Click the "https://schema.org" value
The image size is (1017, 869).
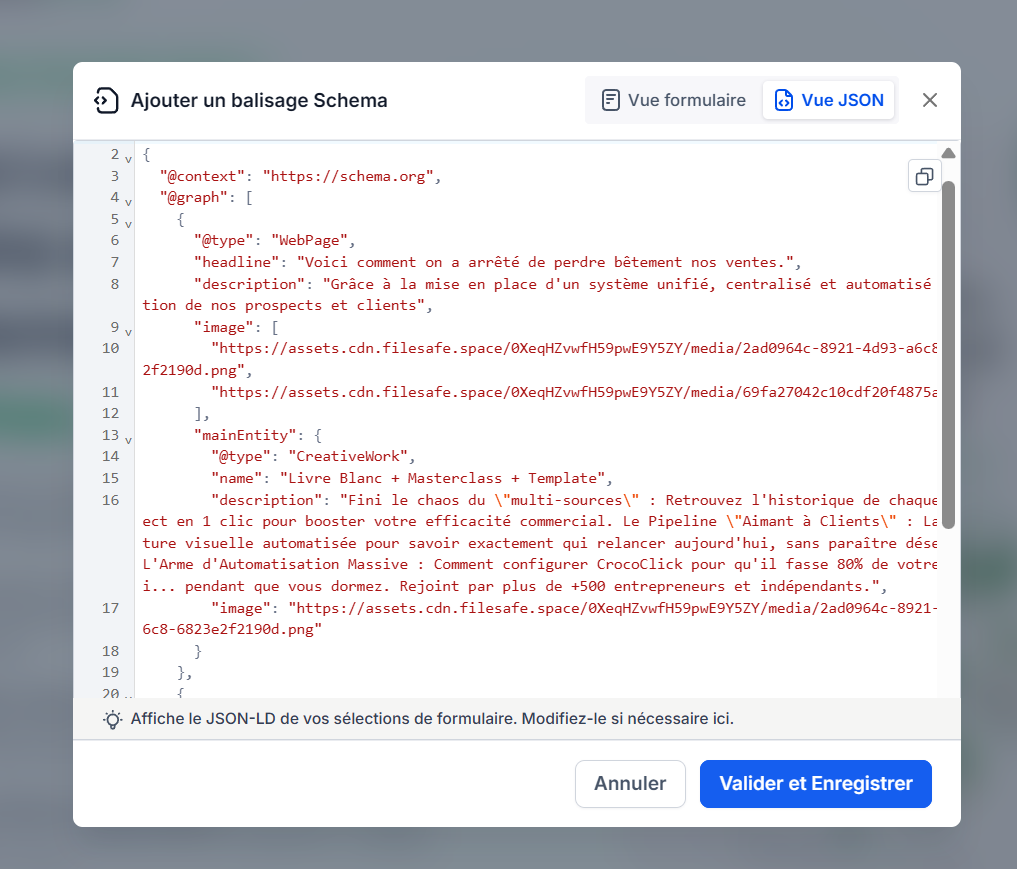(348, 176)
